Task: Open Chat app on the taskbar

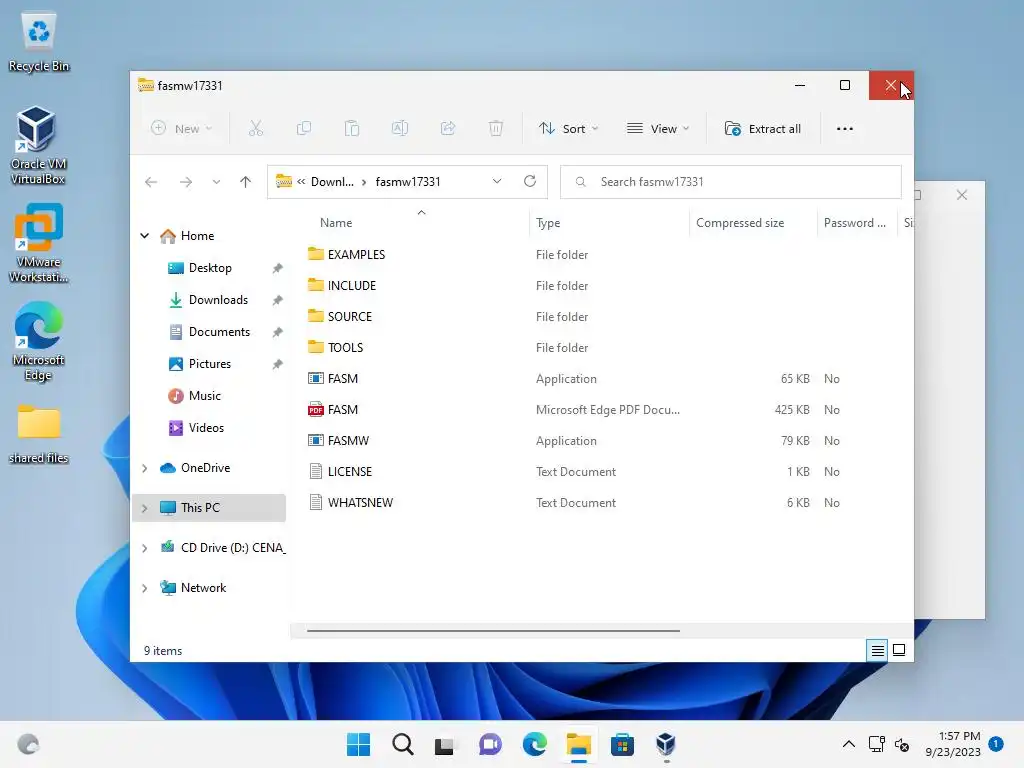Action: 490,744
